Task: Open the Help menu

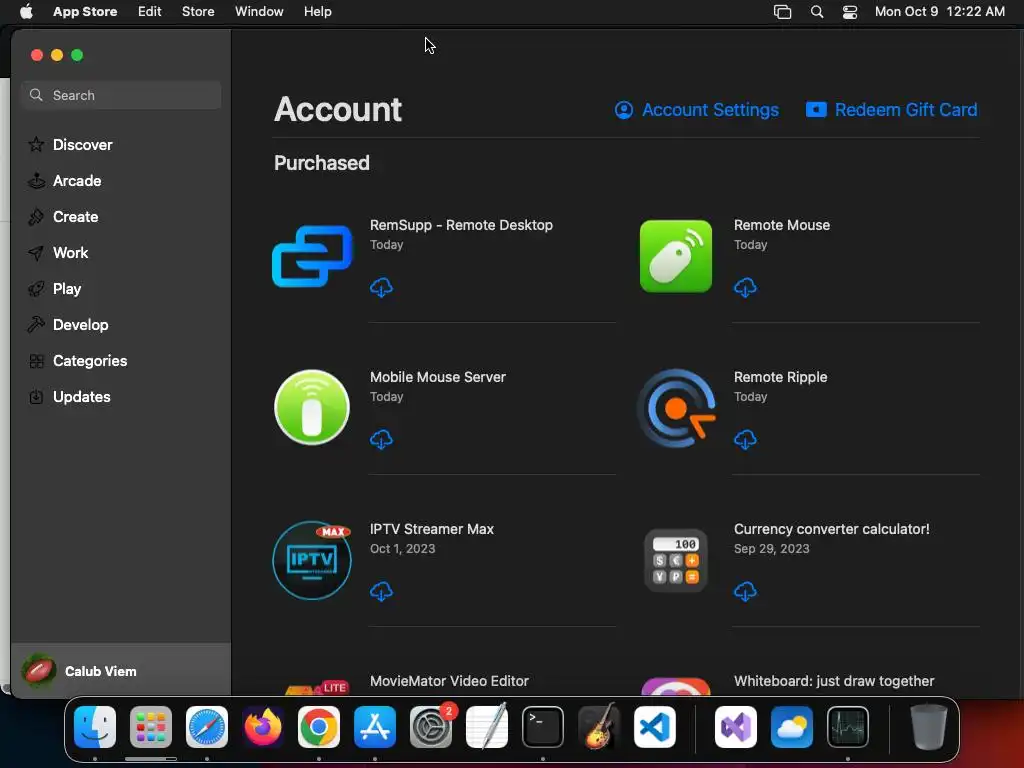Action: [x=317, y=12]
